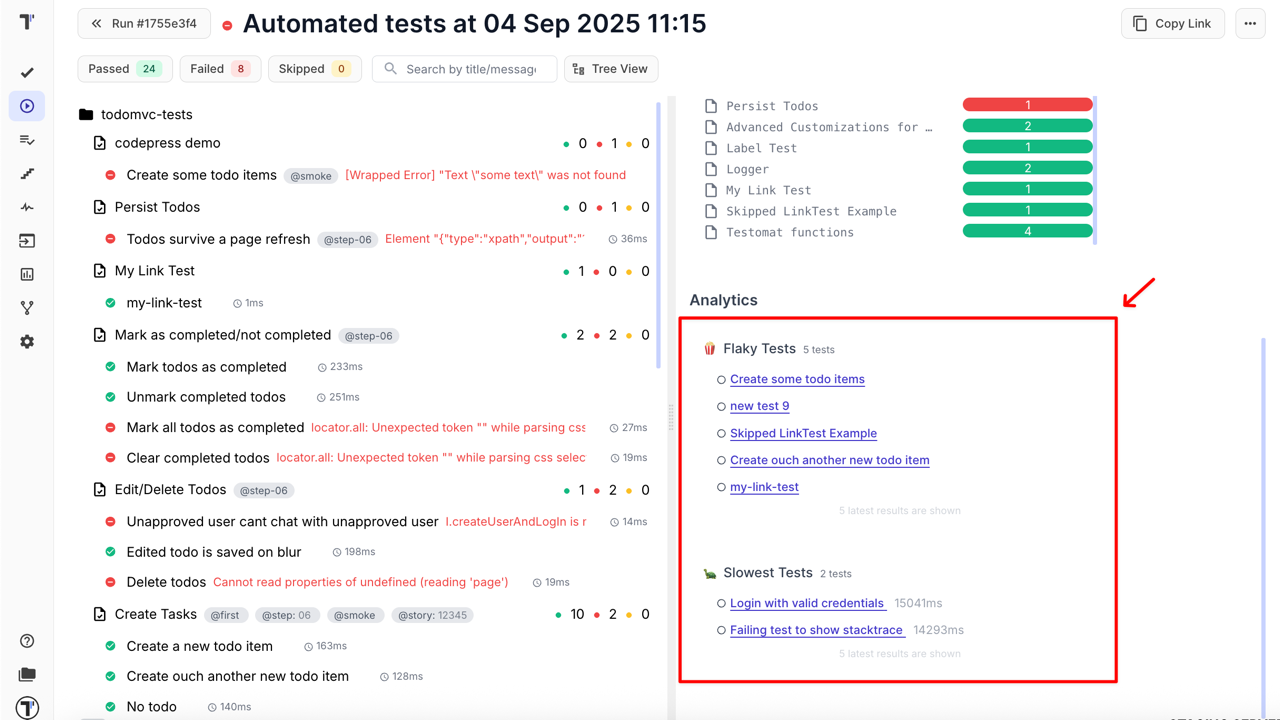Click the Runs play icon in sidebar
The width and height of the screenshot is (1280, 720).
tap(27, 106)
